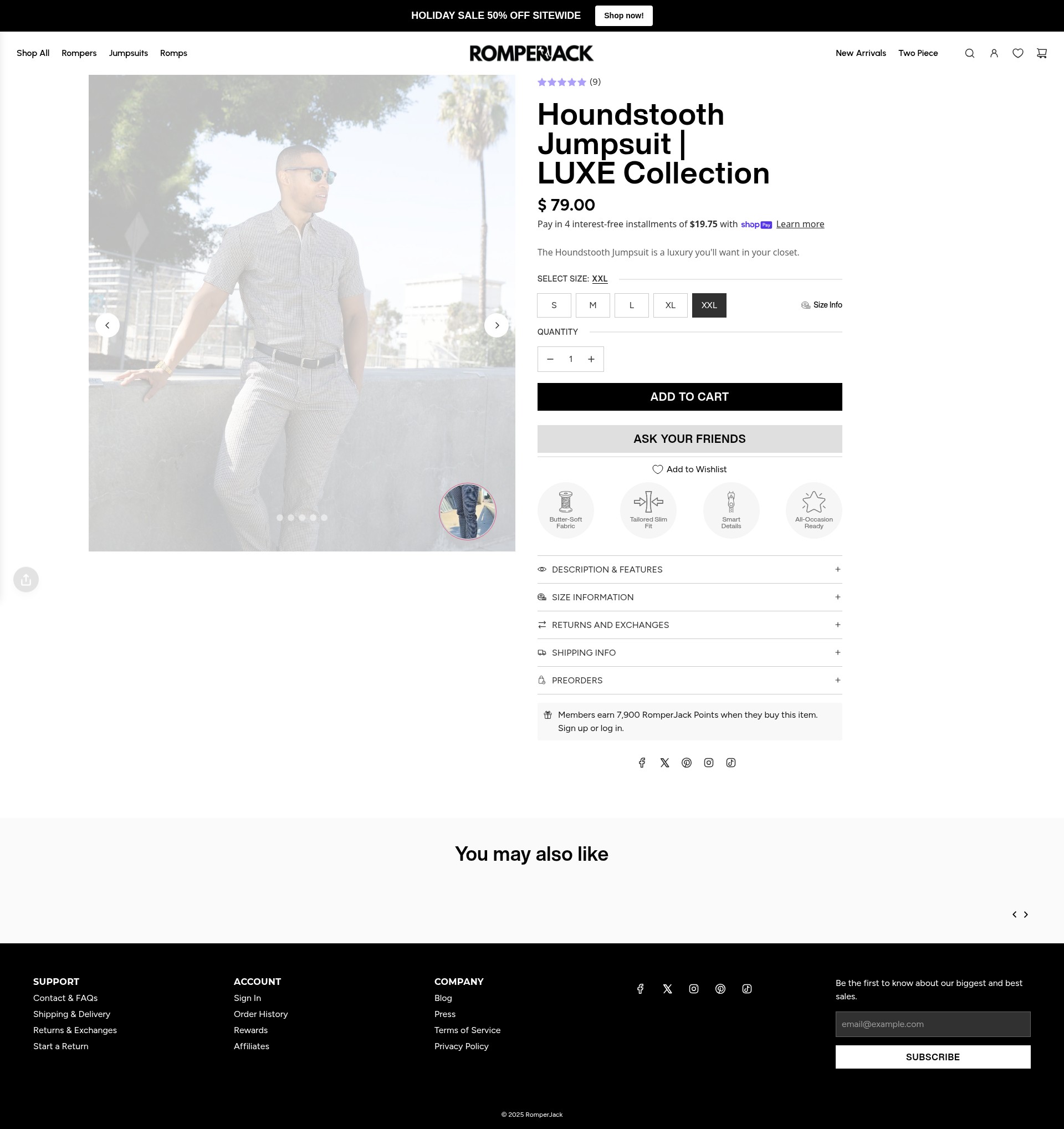The image size is (1064, 1129).
Task: Select size XL
Action: [x=671, y=305]
